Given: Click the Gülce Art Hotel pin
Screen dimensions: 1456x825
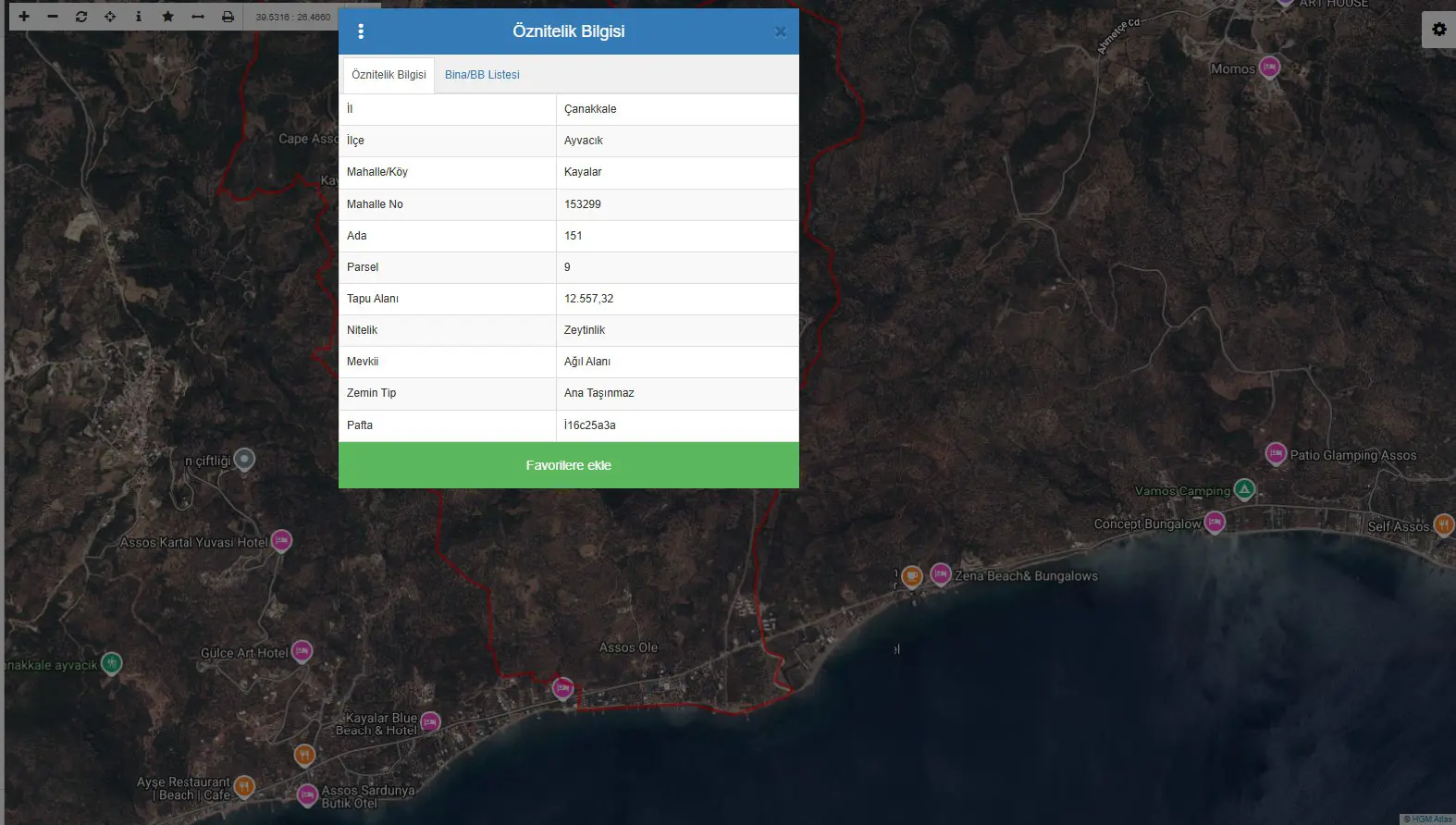Looking at the screenshot, I should (302, 651).
